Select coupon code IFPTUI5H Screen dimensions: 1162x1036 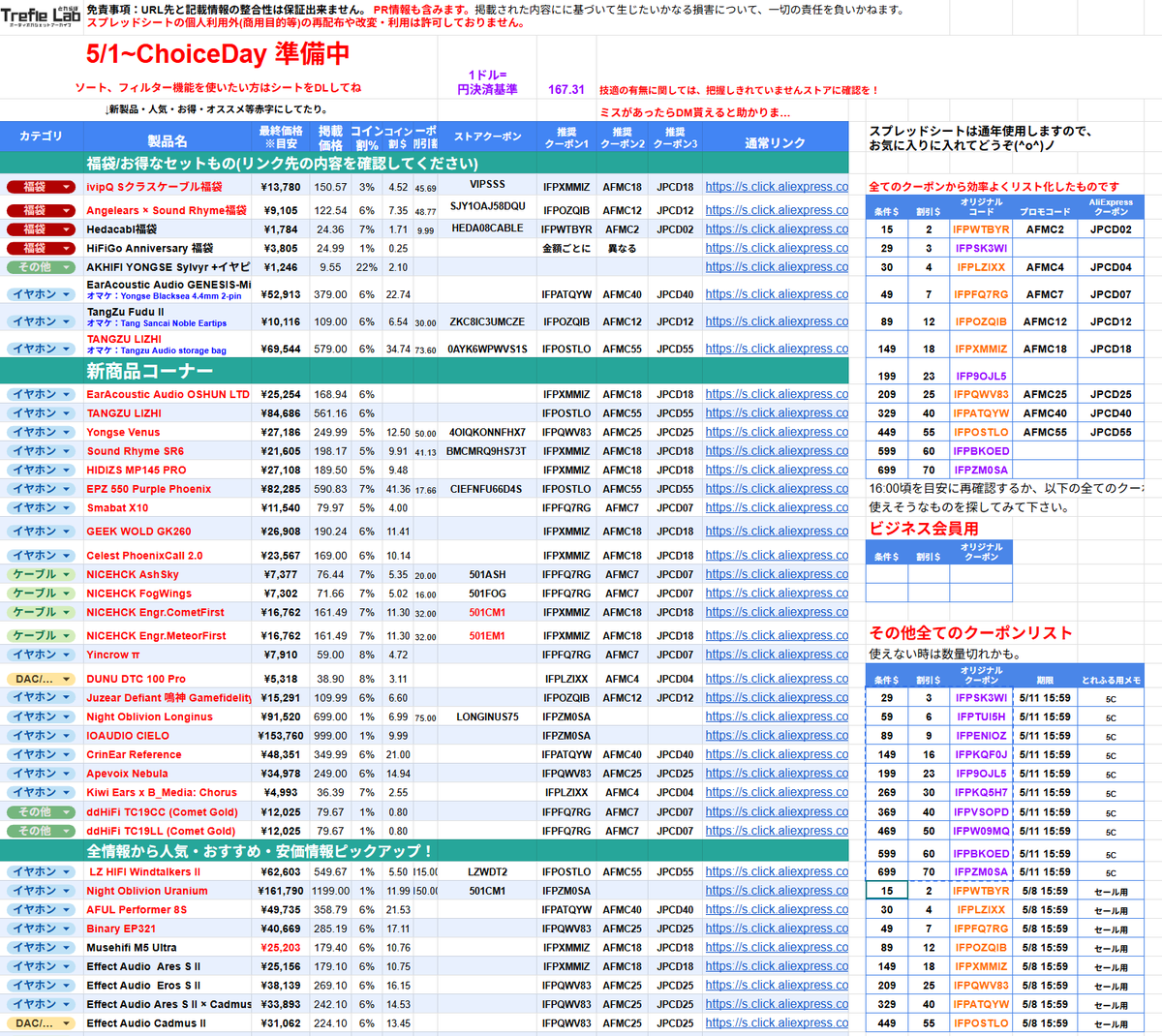pos(981,716)
